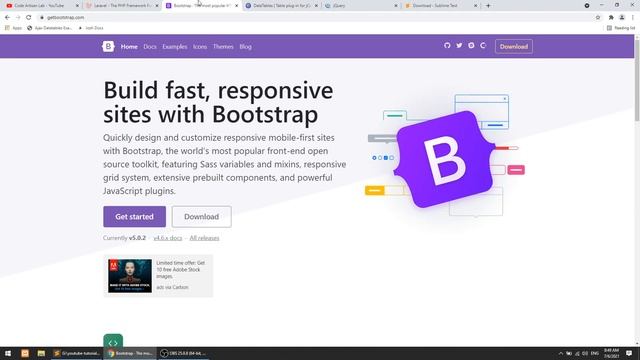Close the jQuery browser tab

click(396, 6)
